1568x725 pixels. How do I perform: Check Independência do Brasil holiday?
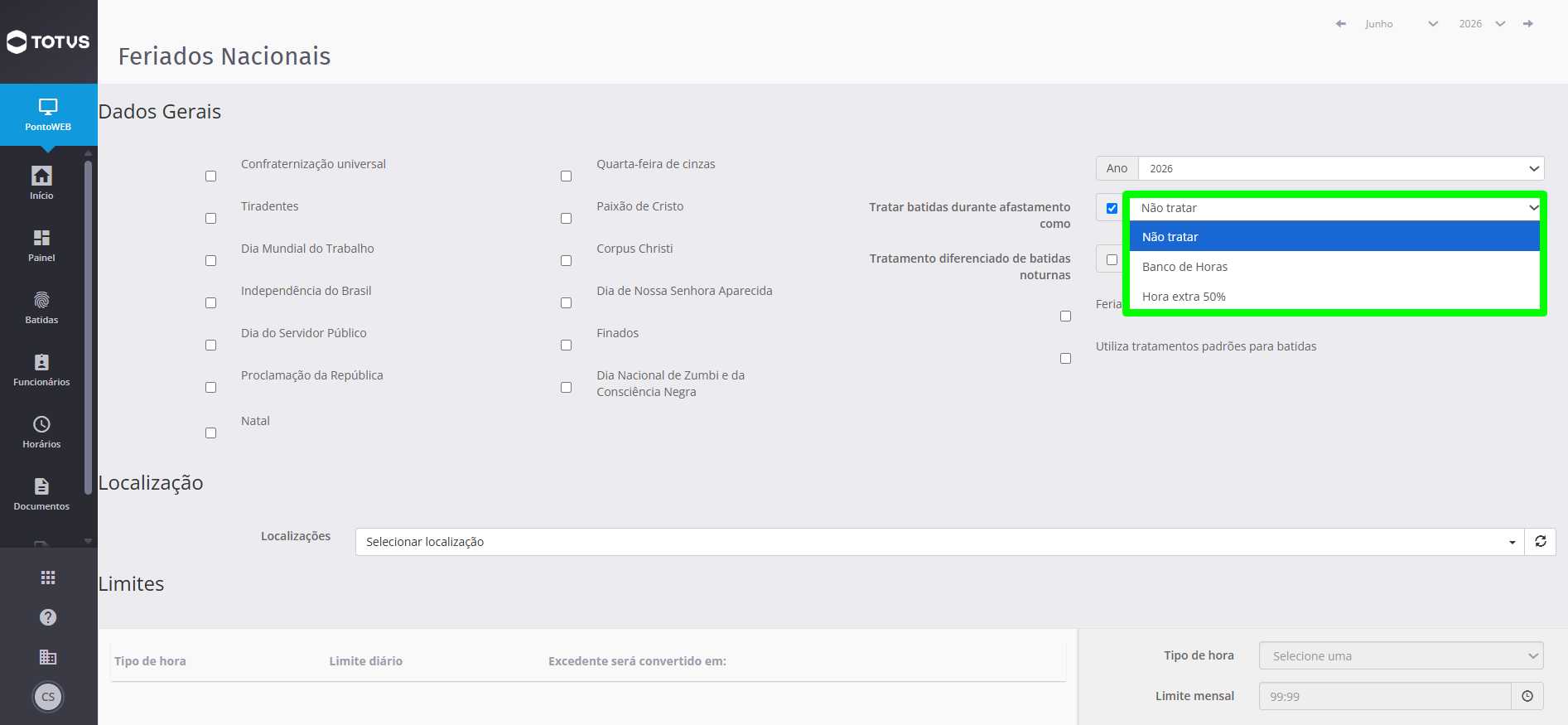(210, 303)
